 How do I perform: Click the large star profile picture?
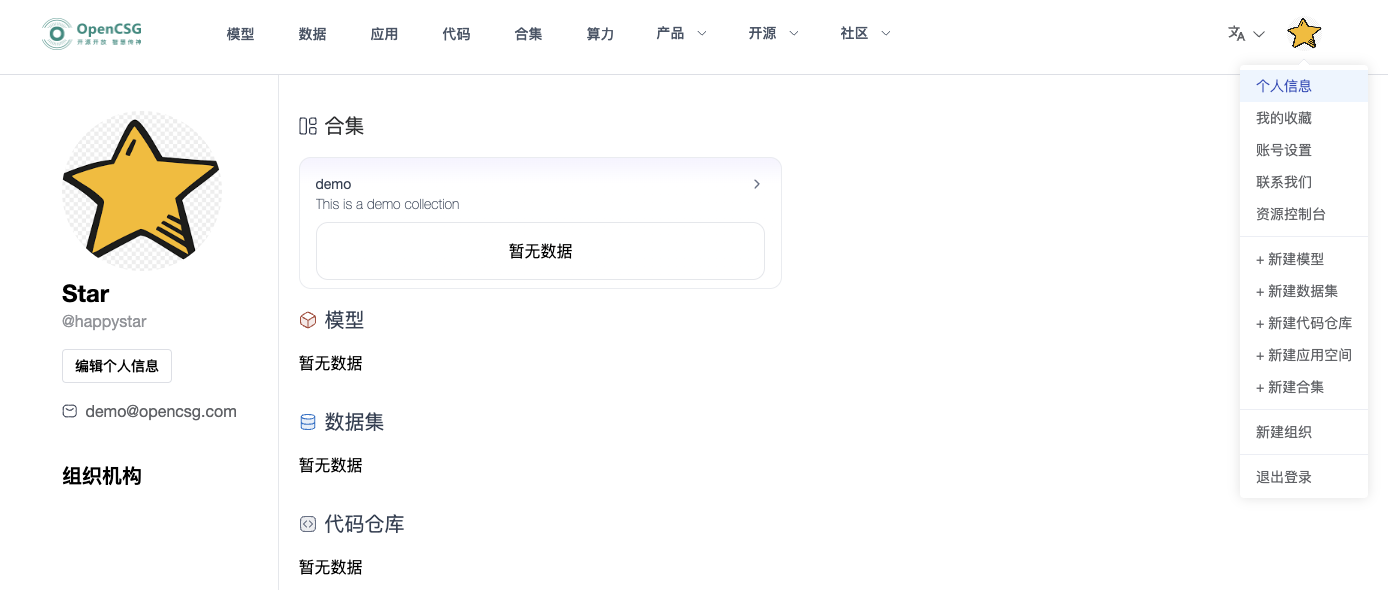tap(141, 190)
